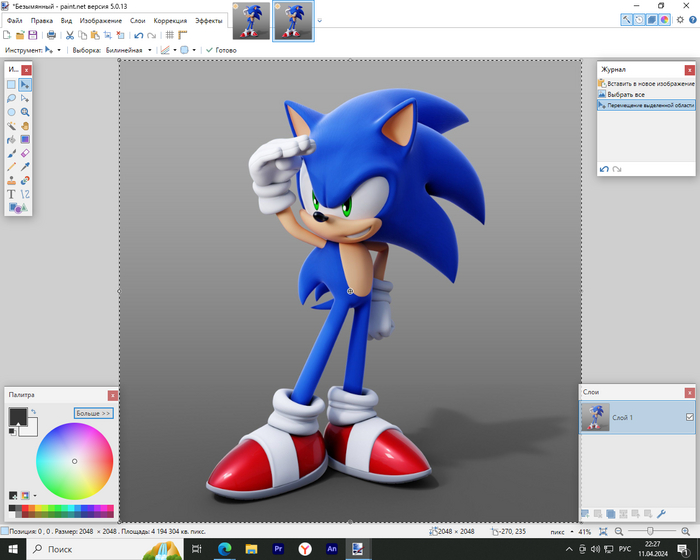This screenshot has width=700, height=560.
Task: Click the Print icon in toolbar
Action: [49, 35]
